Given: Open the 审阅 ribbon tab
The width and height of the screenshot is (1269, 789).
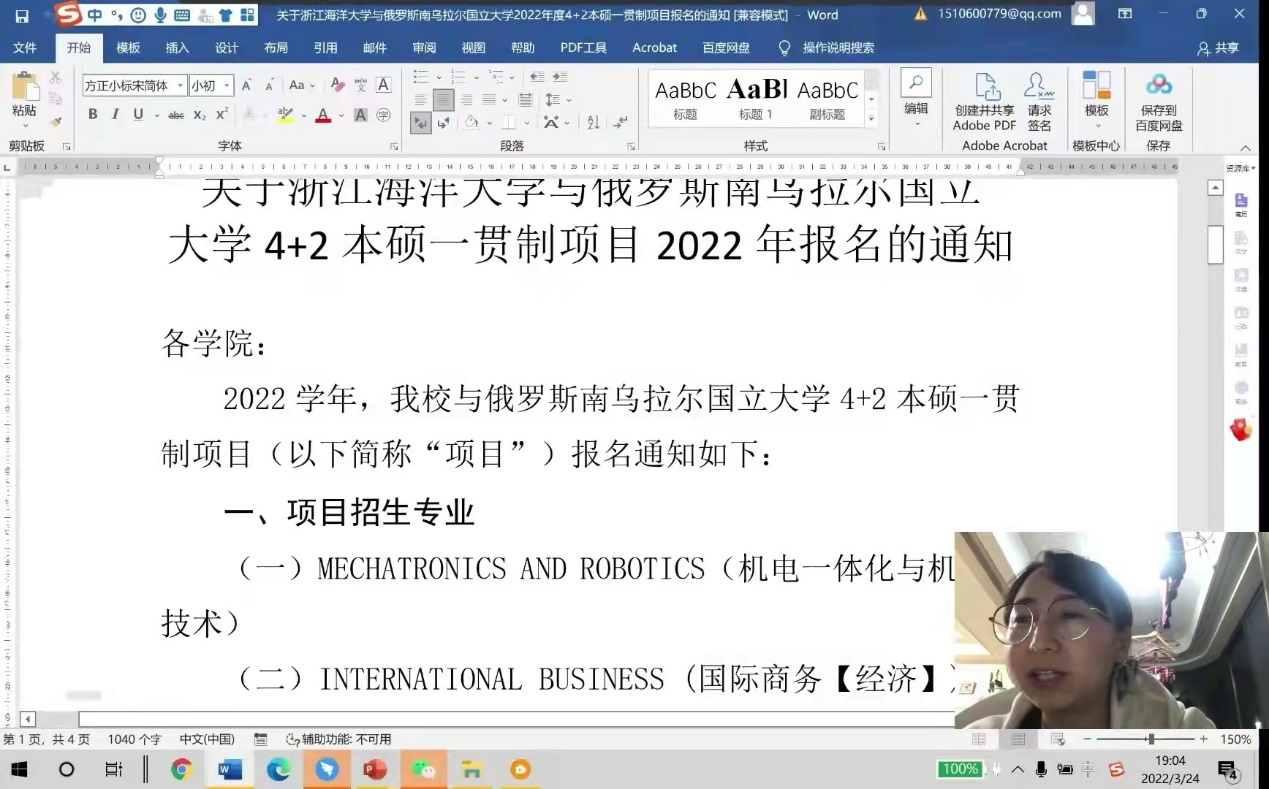Looking at the screenshot, I should pyautogui.click(x=424, y=48).
